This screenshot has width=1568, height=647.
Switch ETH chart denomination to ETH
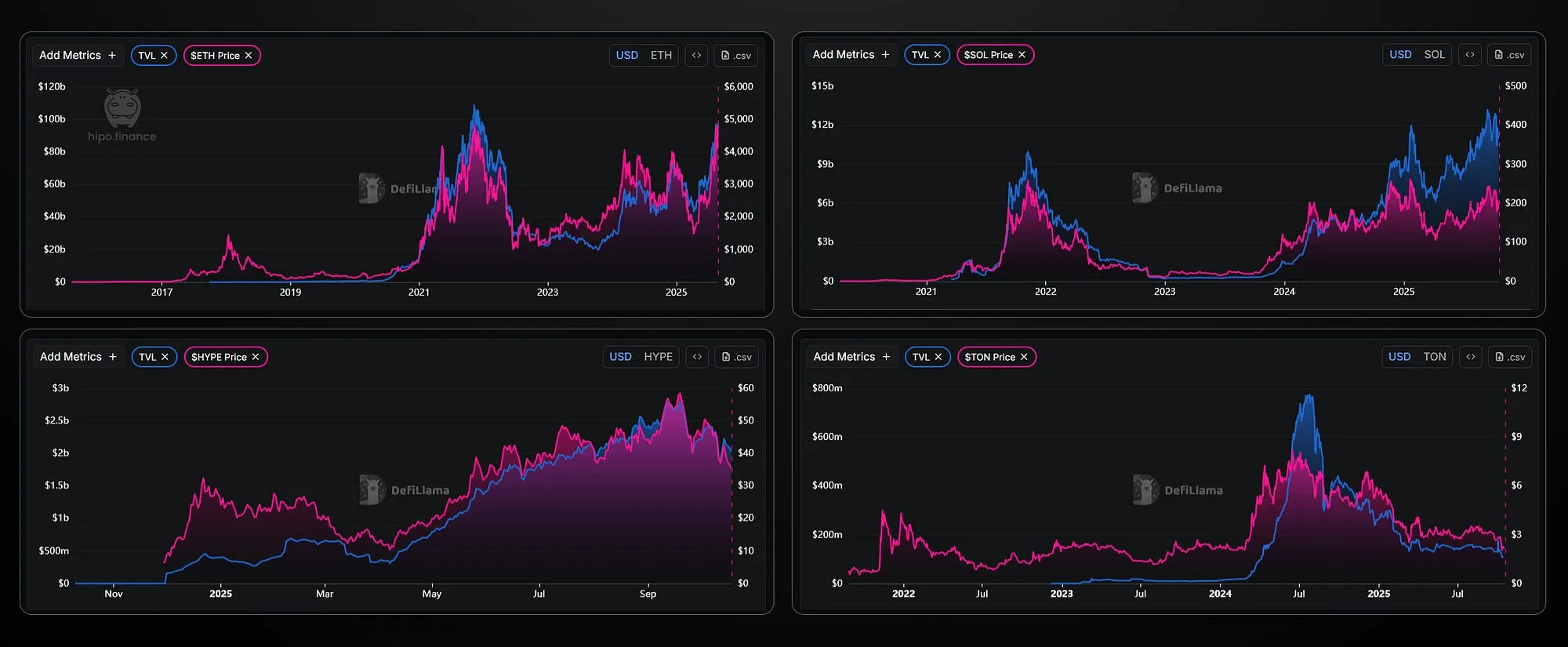[661, 55]
